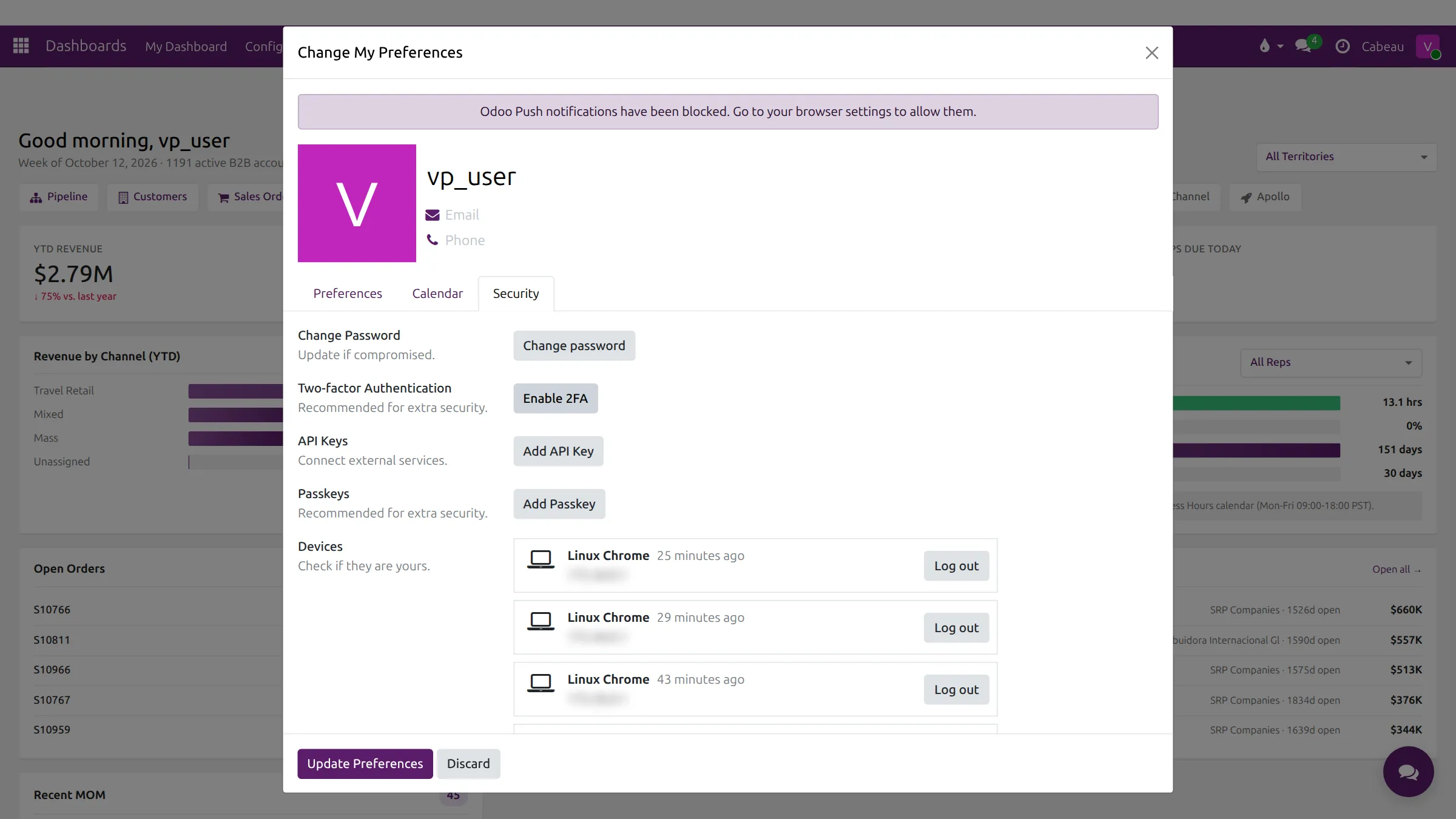Screen dimensions: 1456x819
Task: Open order S10959 row
Action: tap(158, 730)
